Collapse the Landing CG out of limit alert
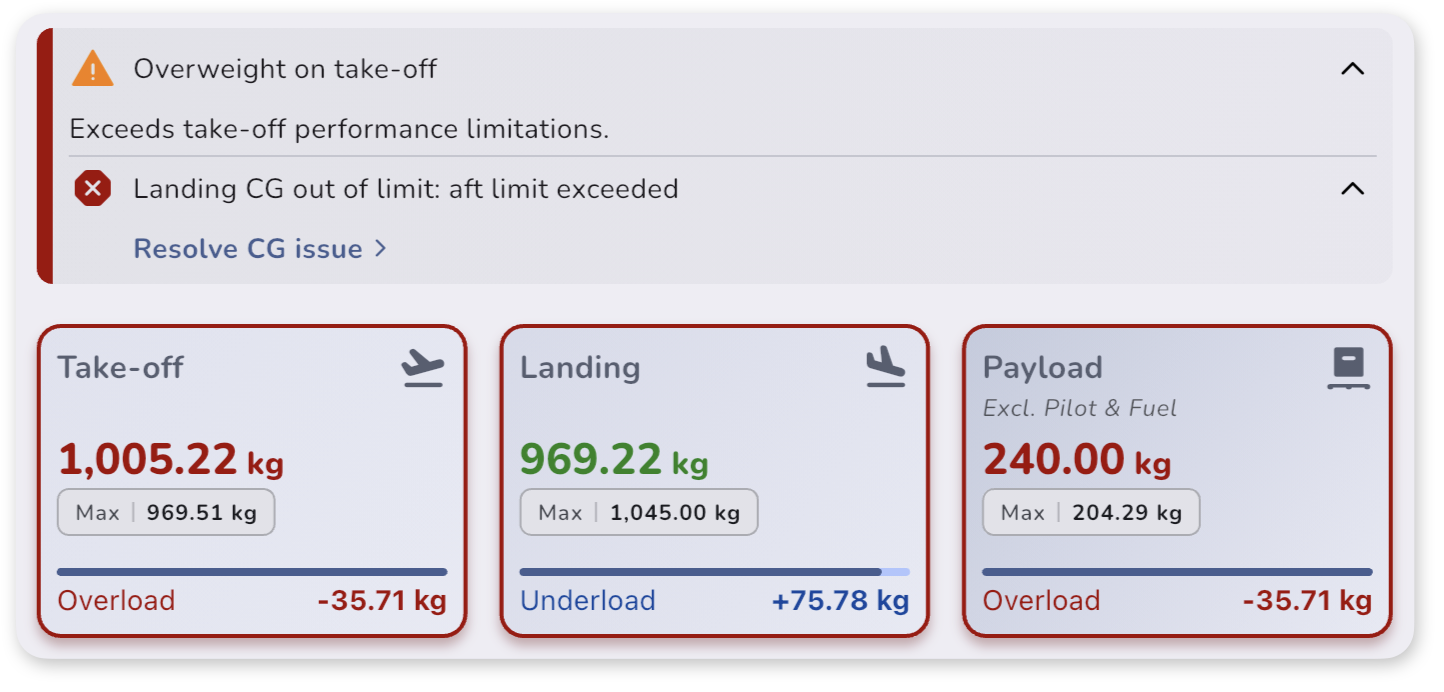 [1352, 189]
